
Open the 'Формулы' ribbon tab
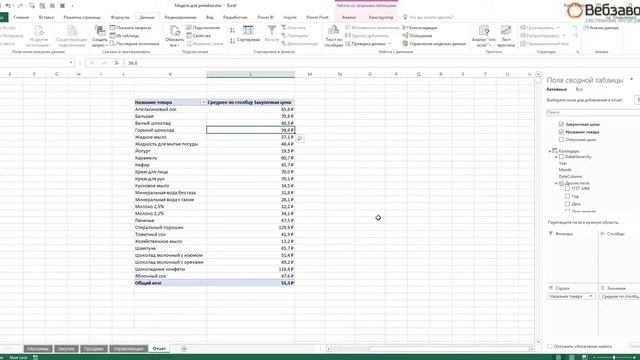click(120, 17)
